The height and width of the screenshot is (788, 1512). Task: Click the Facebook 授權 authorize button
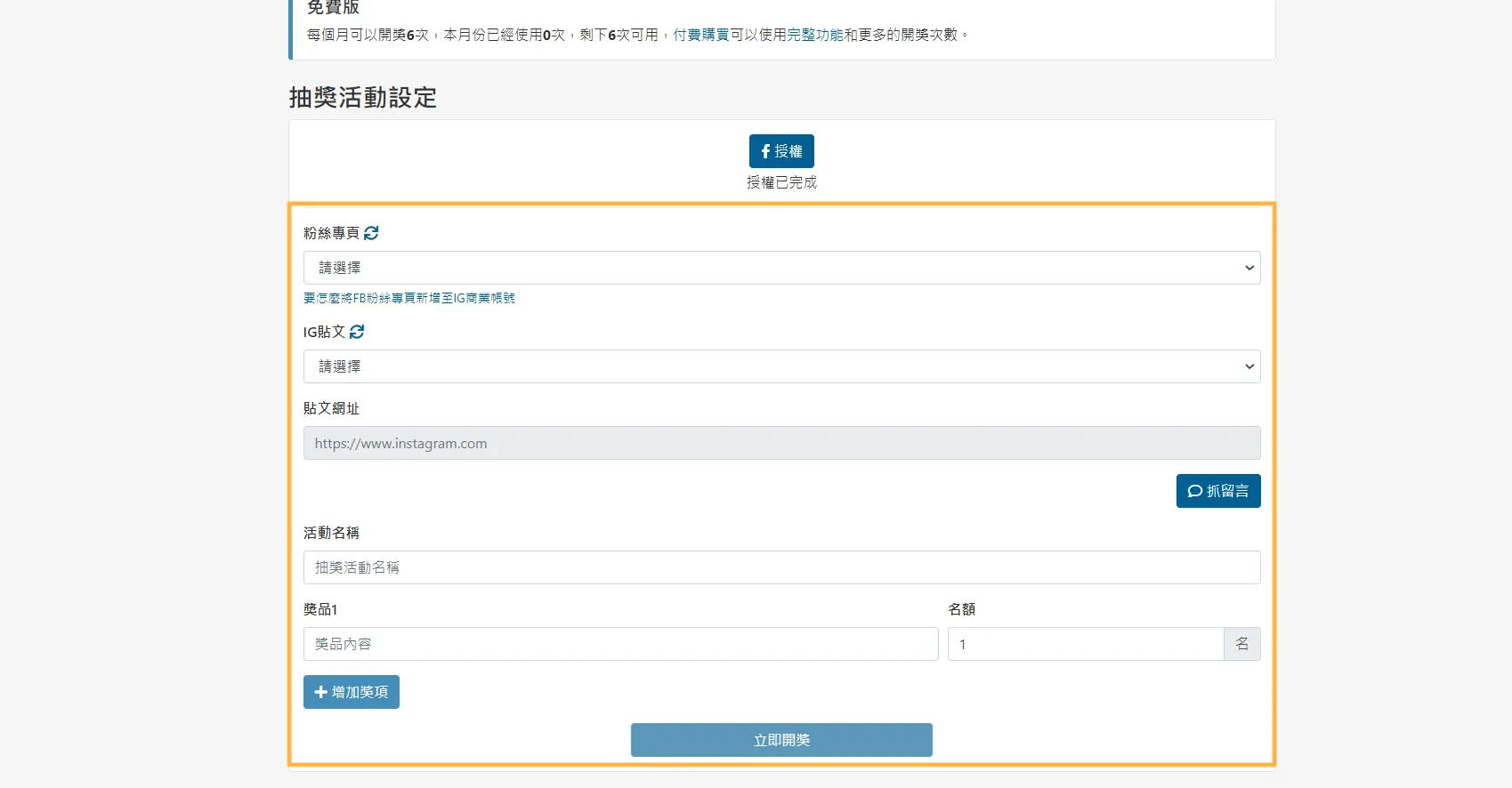pos(781,151)
